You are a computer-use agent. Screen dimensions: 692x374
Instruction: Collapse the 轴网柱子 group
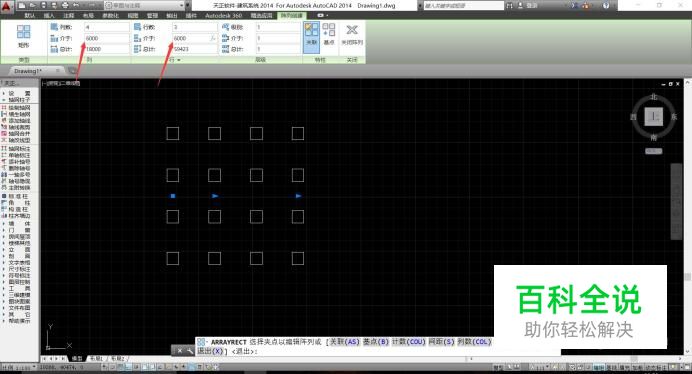pos(16,100)
